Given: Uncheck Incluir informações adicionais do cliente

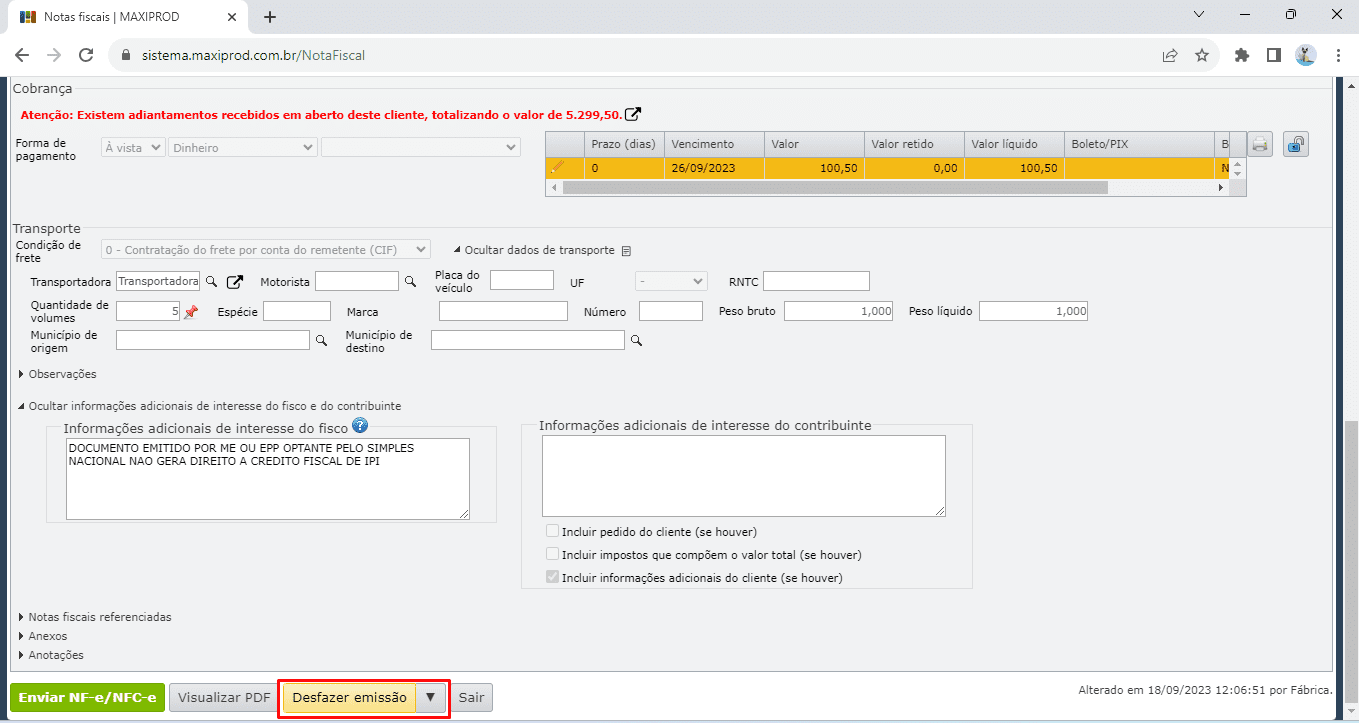Looking at the screenshot, I should click(552, 577).
